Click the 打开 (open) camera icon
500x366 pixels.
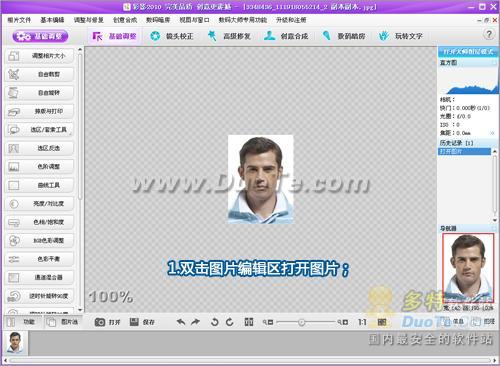tap(100, 322)
